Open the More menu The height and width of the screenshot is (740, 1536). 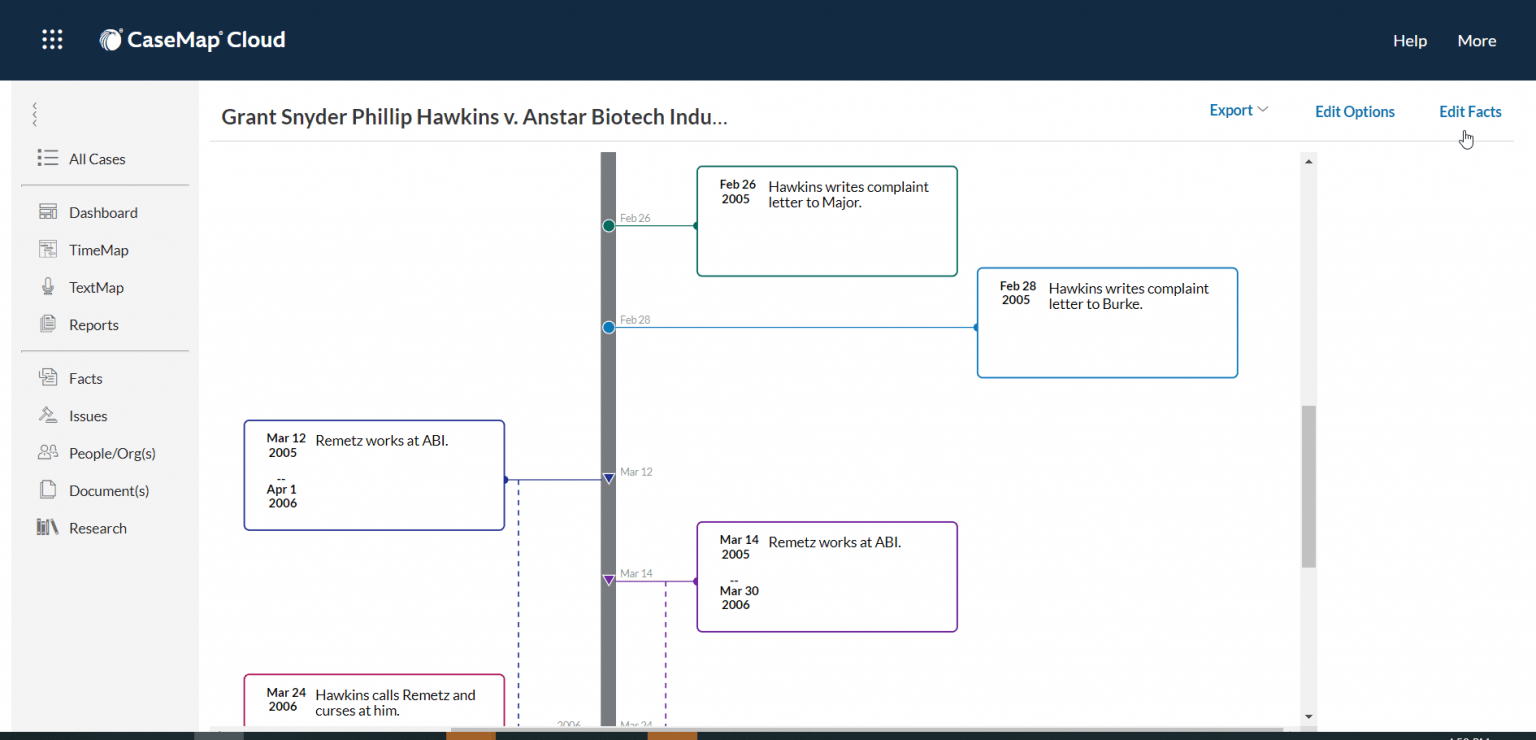(1477, 40)
